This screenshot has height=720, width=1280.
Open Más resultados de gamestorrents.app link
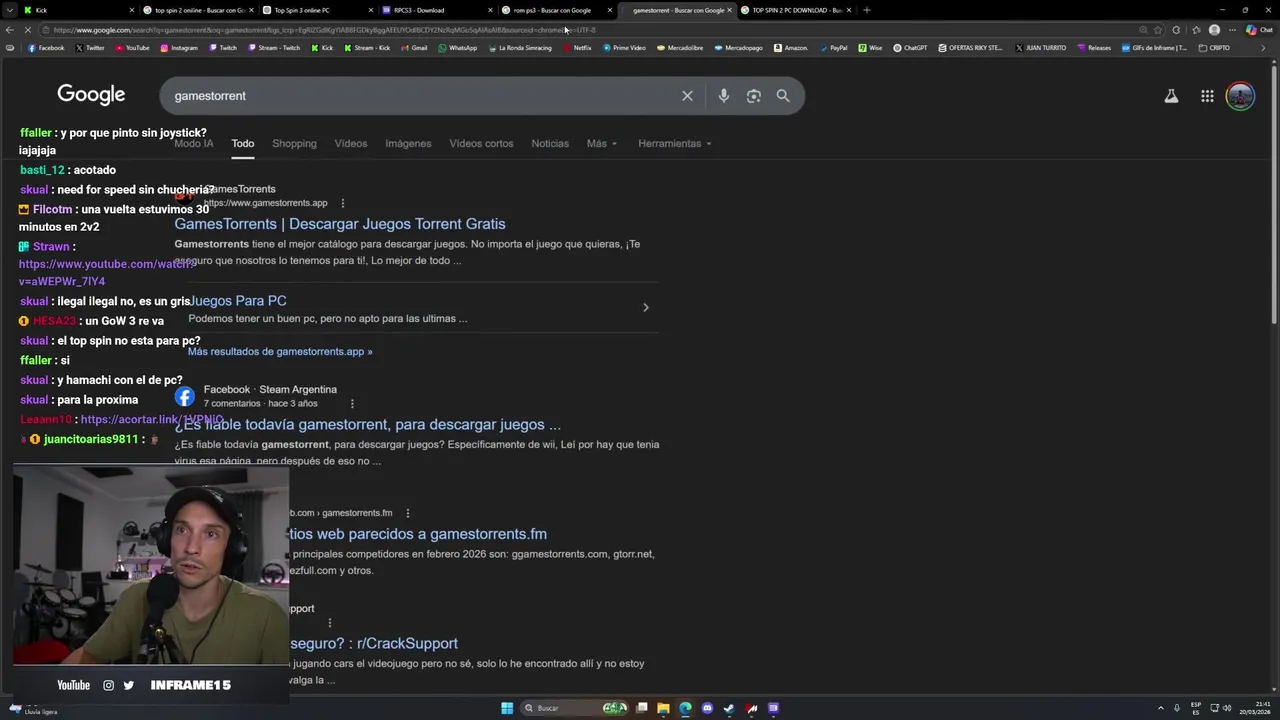click(x=280, y=352)
